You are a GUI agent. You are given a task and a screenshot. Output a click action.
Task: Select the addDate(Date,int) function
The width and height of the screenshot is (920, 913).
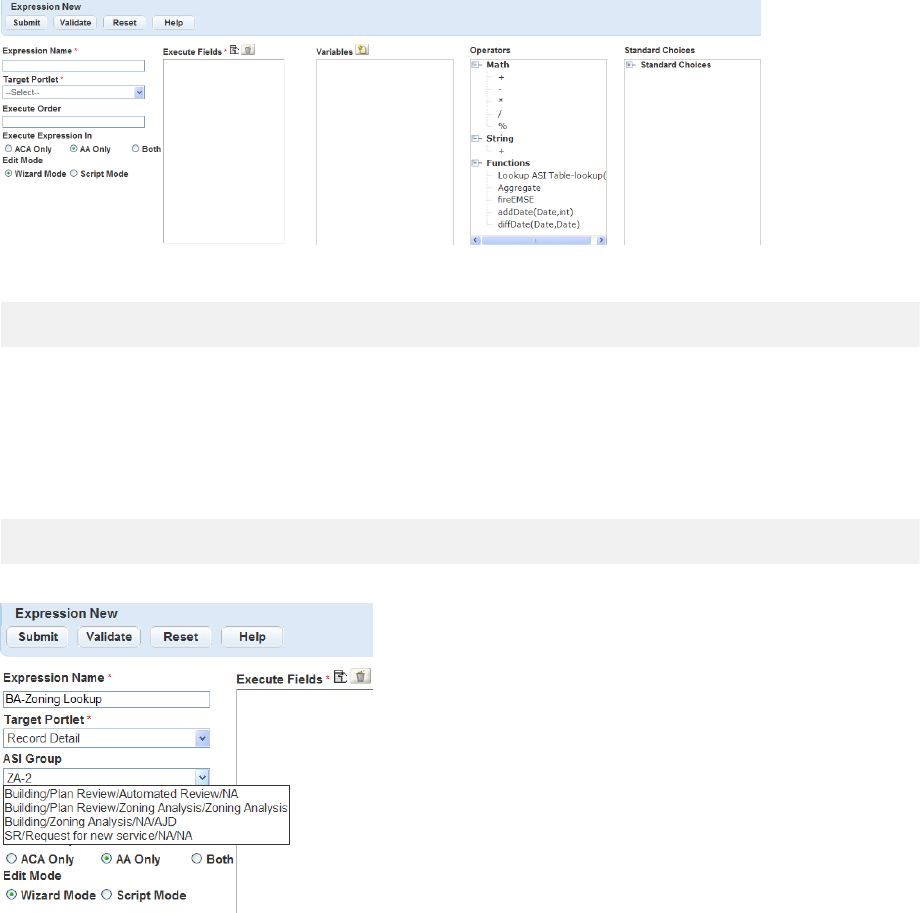click(x=536, y=212)
